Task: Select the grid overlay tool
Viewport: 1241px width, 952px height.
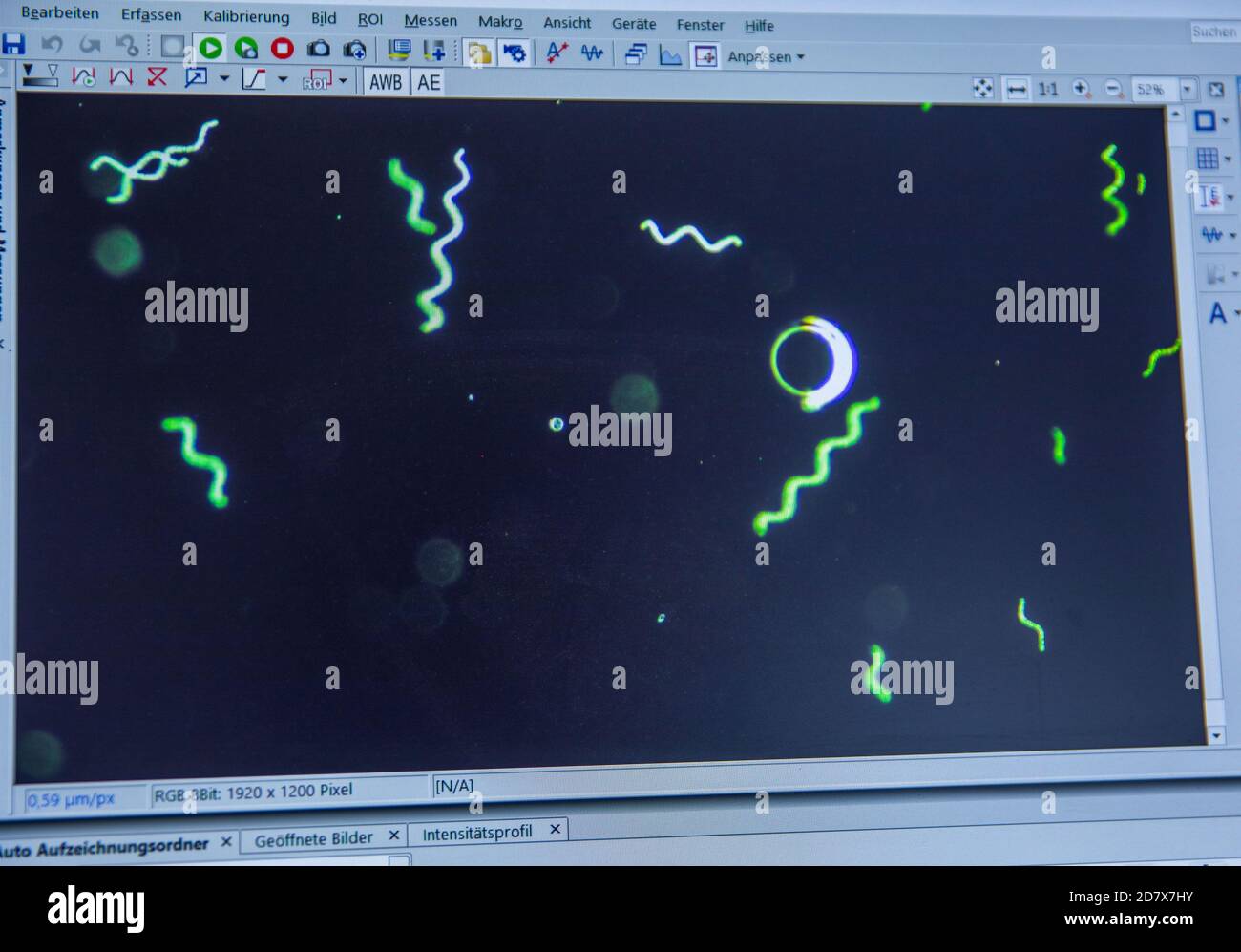Action: click(x=1207, y=159)
